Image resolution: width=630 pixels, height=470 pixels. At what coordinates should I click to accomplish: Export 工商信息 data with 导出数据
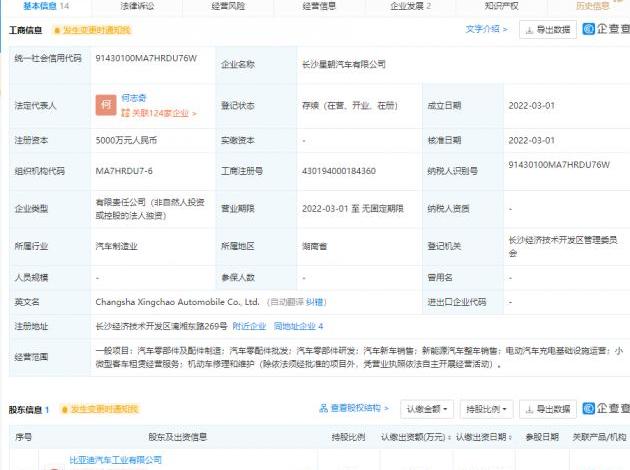pyautogui.click(x=548, y=29)
